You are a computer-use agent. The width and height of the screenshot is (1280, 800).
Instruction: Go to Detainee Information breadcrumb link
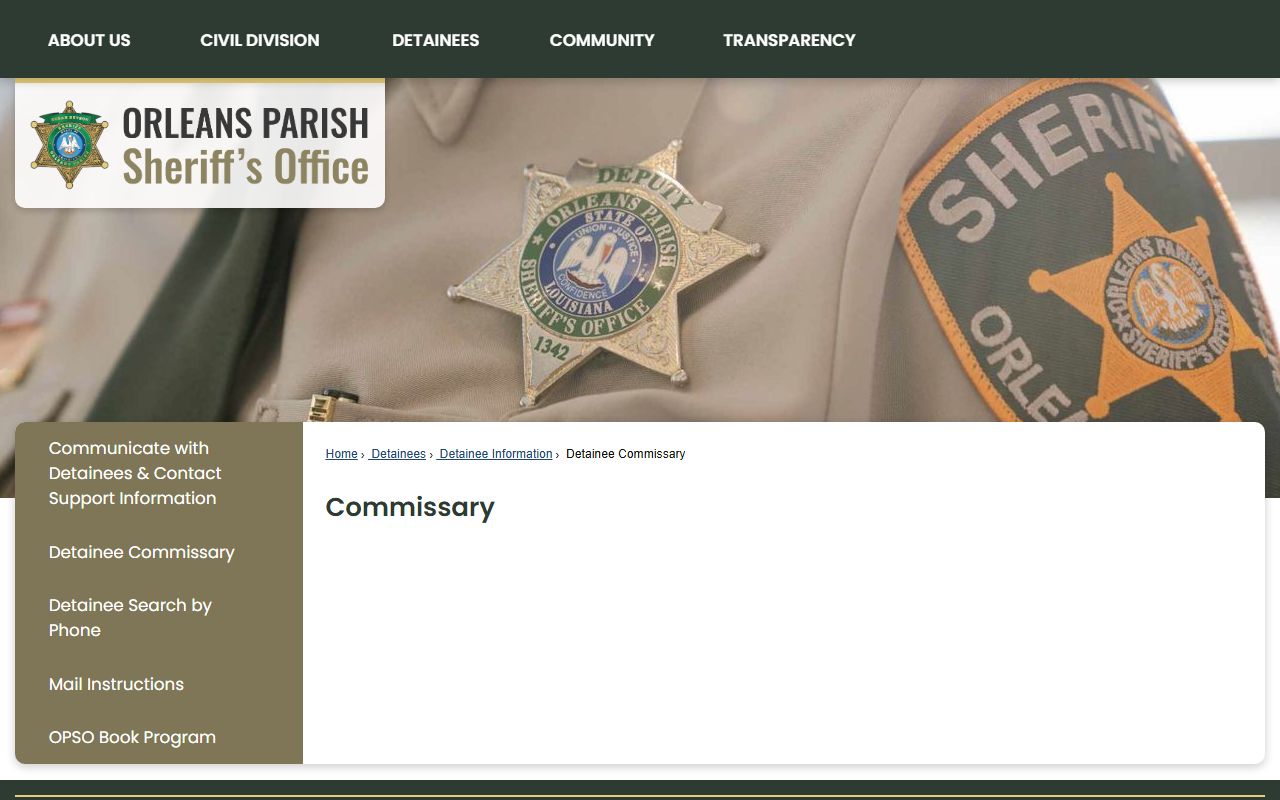tap(495, 454)
